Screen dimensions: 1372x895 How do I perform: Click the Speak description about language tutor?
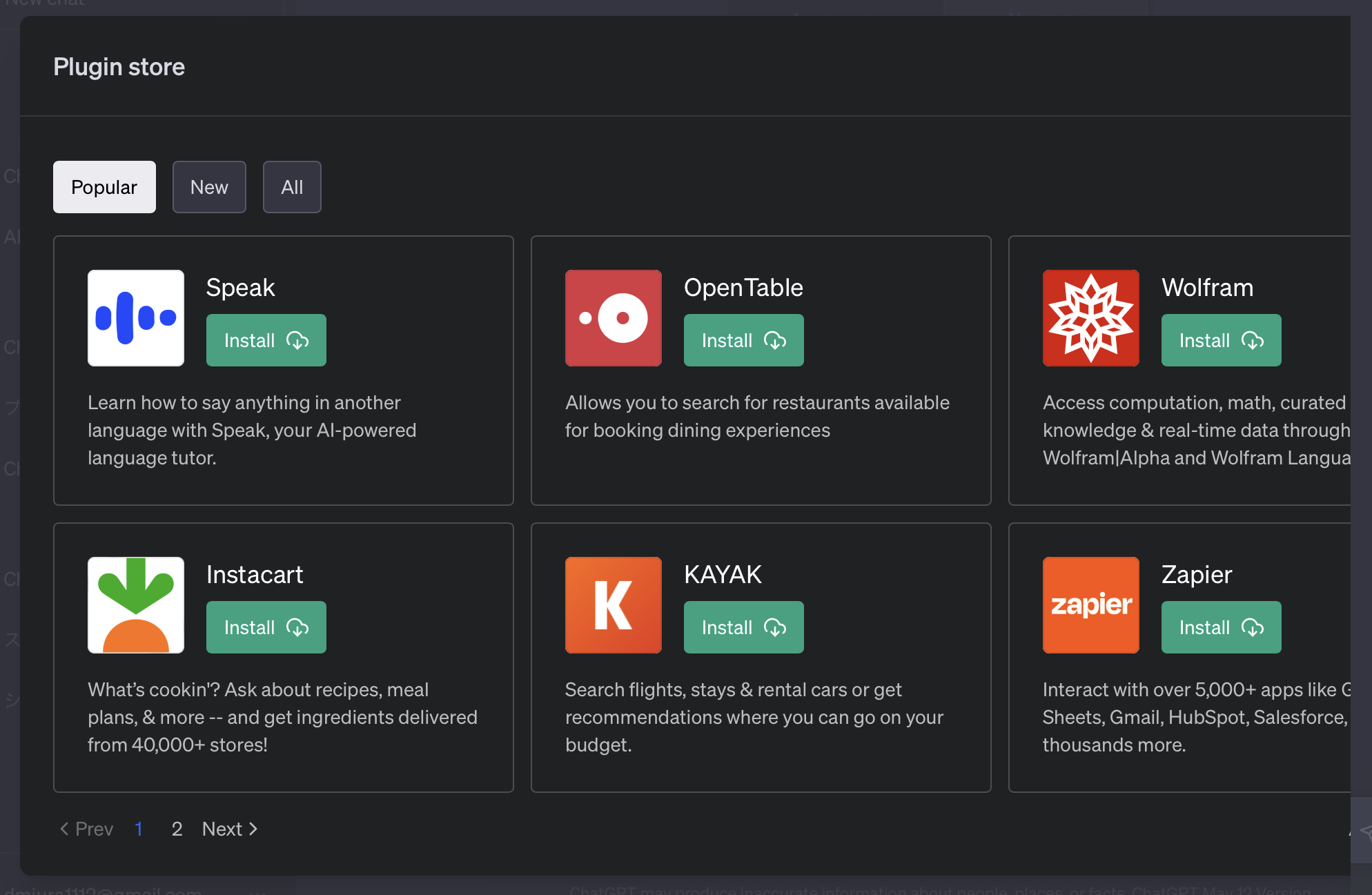pos(252,430)
